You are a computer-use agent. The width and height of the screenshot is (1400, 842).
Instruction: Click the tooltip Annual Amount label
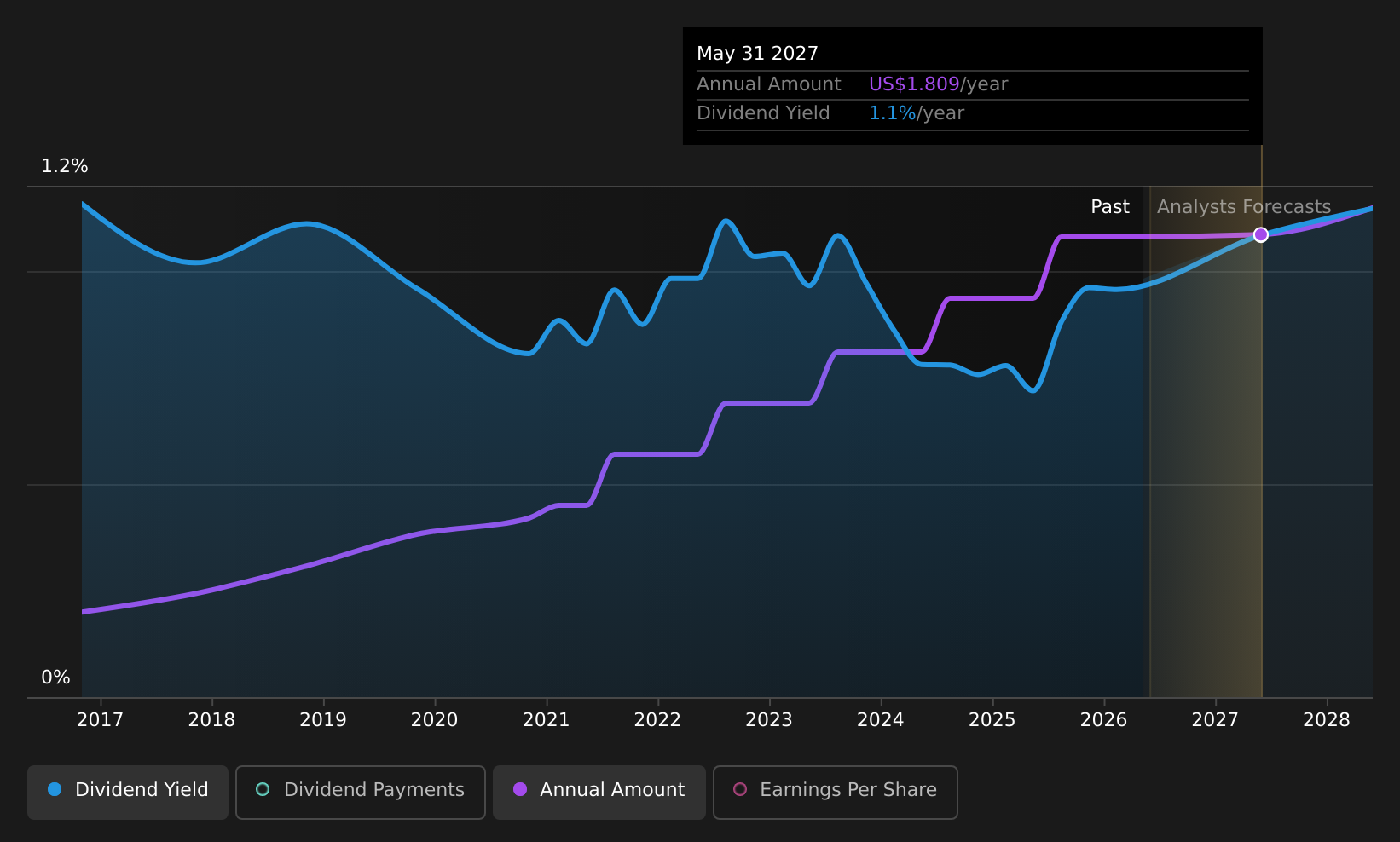pyautogui.click(x=769, y=84)
